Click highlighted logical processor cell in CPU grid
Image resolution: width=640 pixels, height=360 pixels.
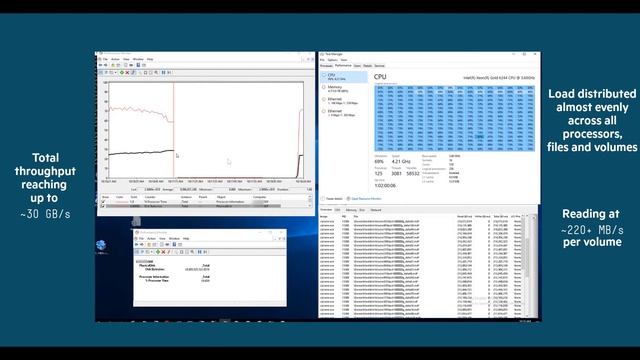(x=479, y=137)
